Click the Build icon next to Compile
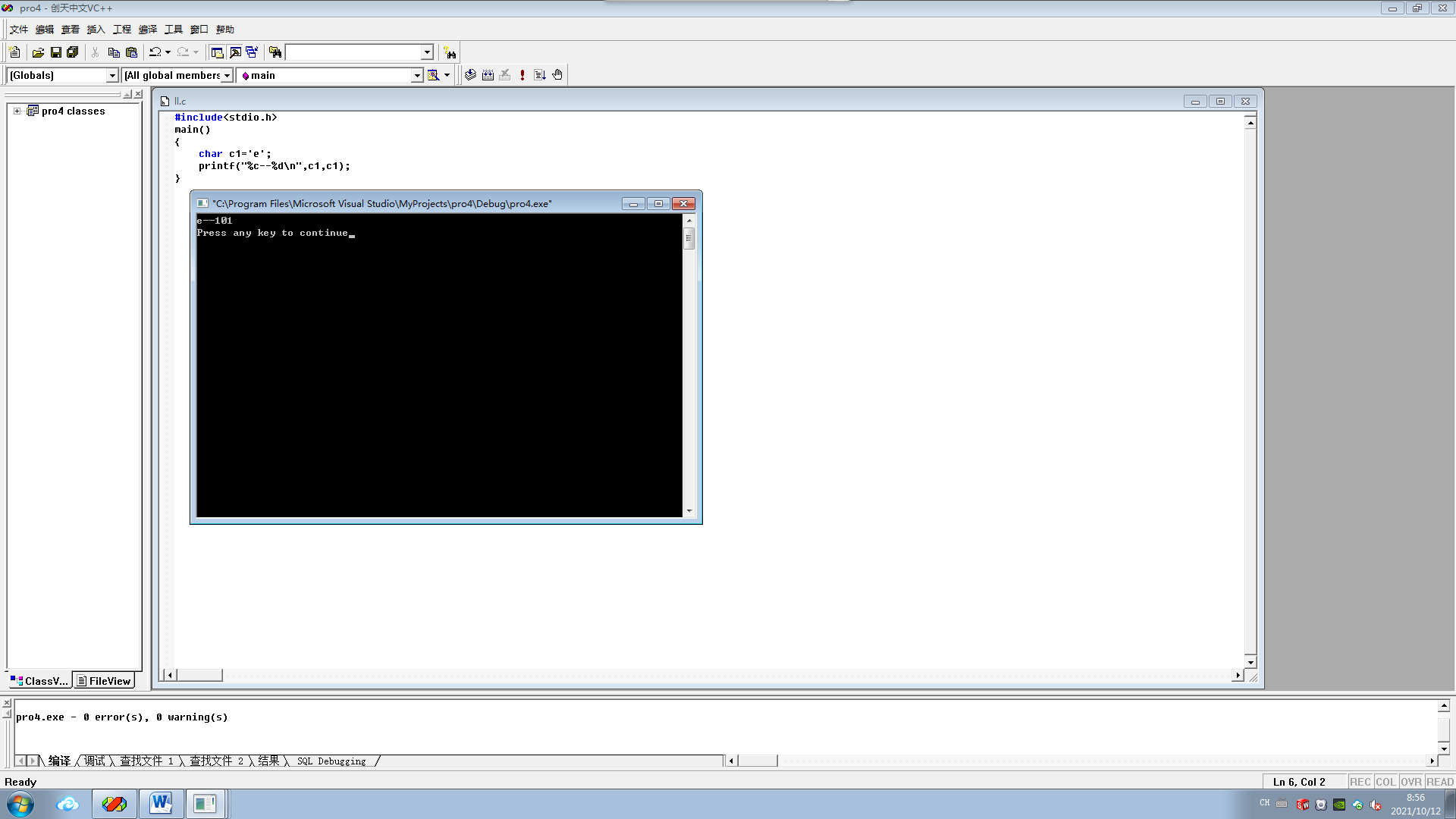This screenshot has width=1456, height=819. click(x=488, y=75)
